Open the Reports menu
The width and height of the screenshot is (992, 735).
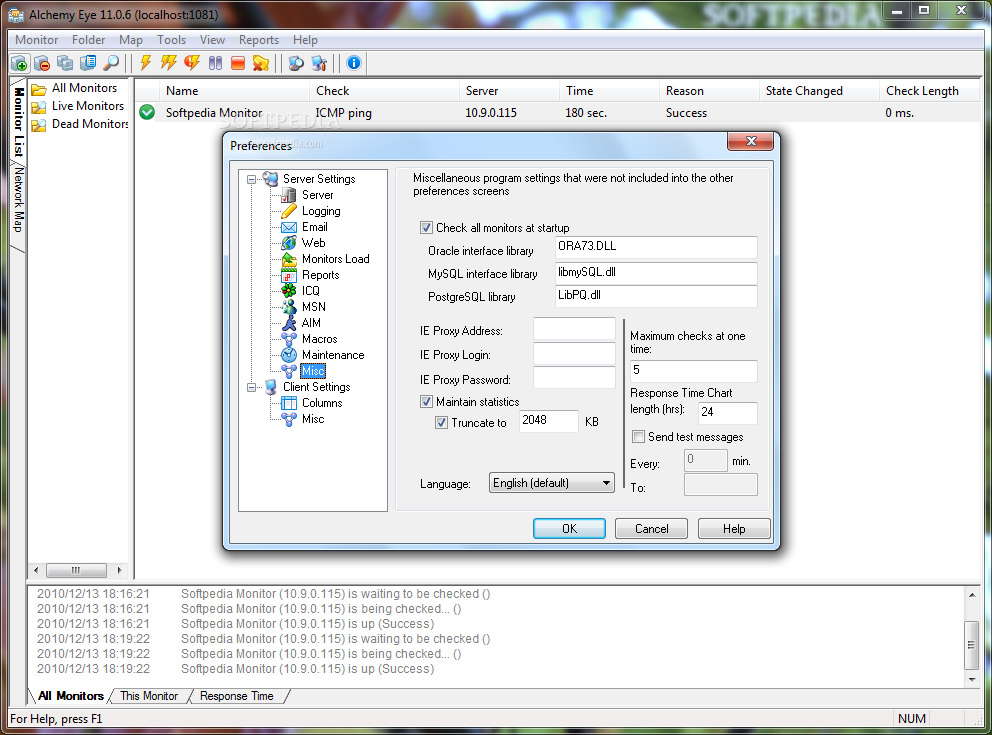258,40
